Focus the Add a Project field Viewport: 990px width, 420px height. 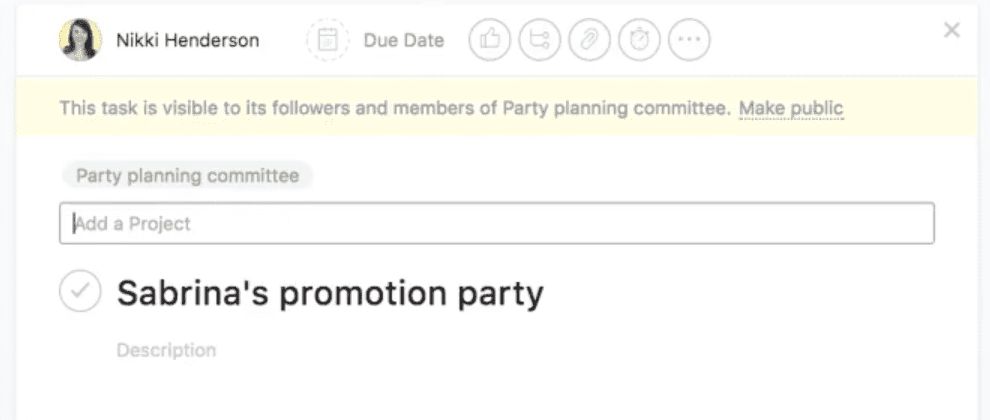(497, 223)
